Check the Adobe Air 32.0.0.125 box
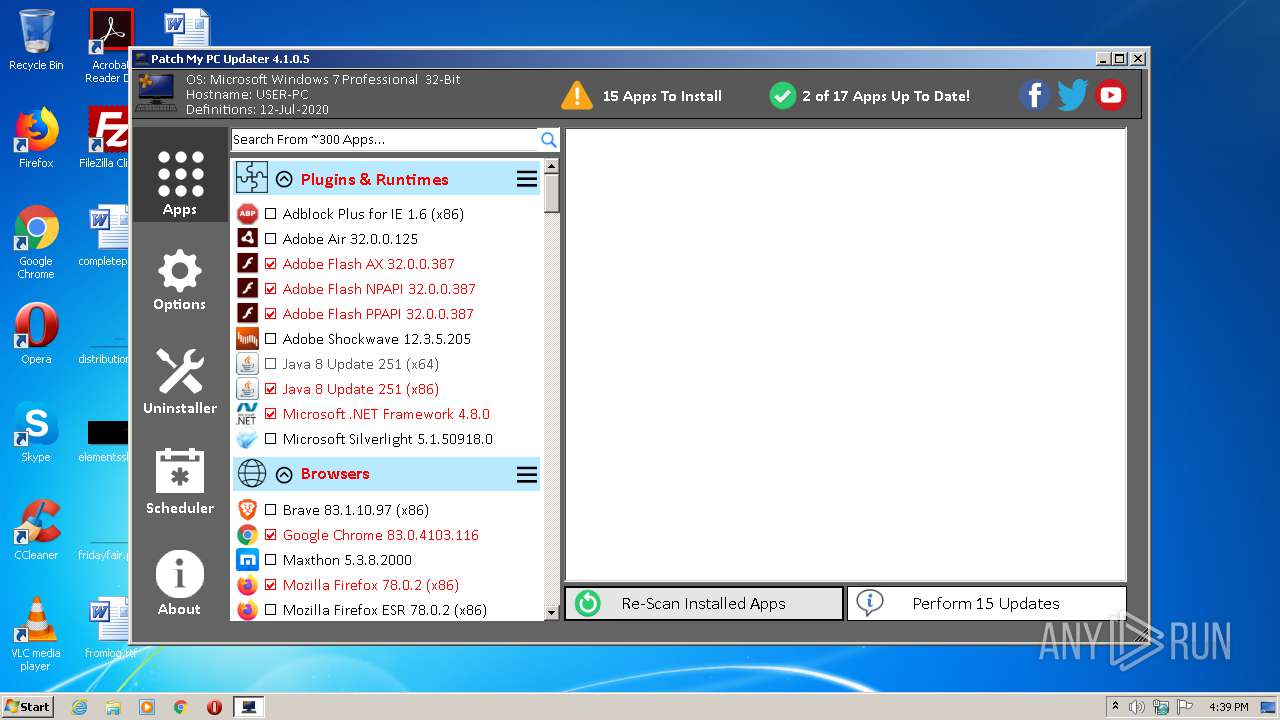The height and width of the screenshot is (720, 1280). click(270, 239)
